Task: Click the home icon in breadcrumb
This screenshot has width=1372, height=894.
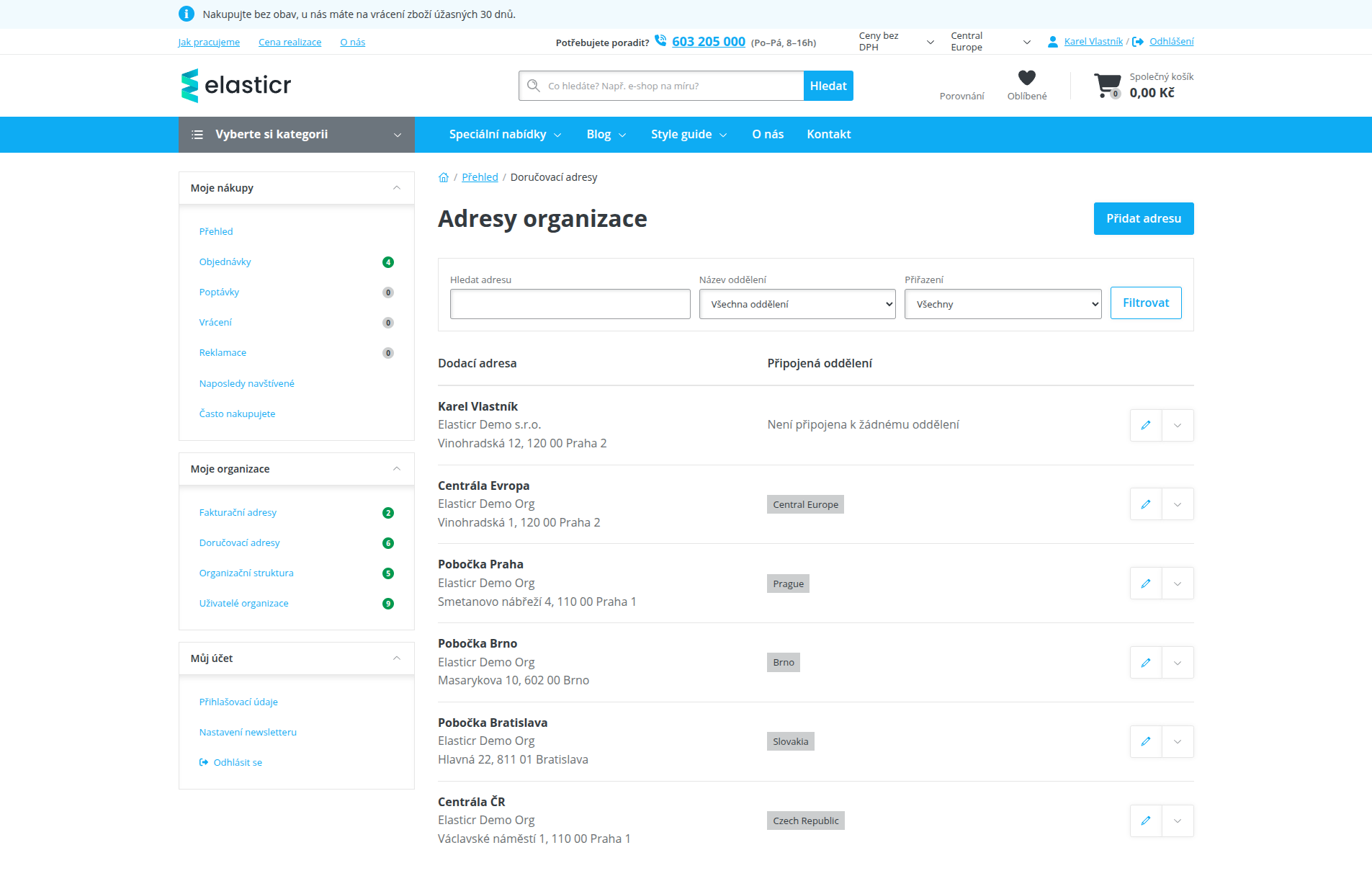Action: 444,177
